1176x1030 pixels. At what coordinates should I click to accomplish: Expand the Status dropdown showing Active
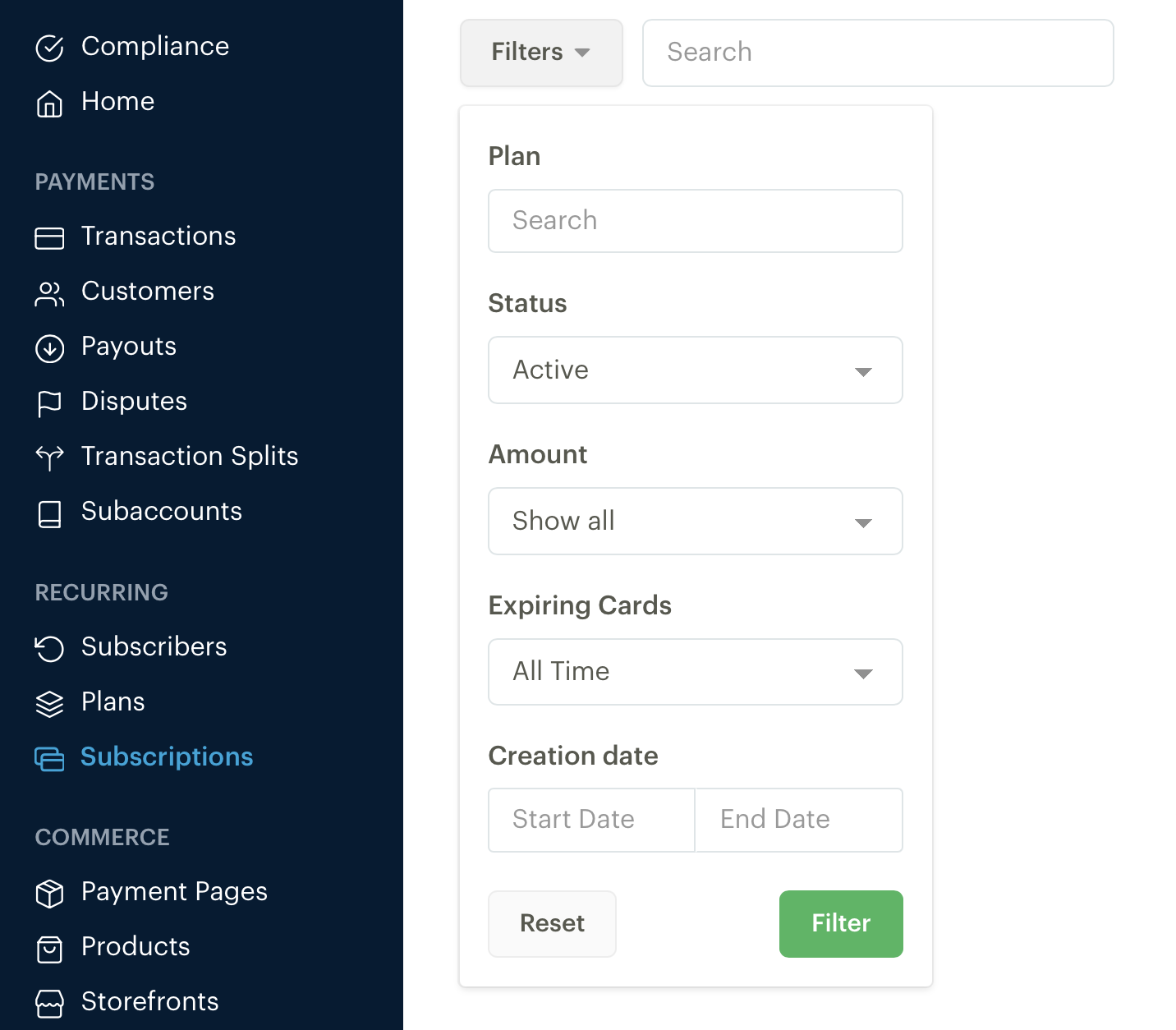coord(696,370)
